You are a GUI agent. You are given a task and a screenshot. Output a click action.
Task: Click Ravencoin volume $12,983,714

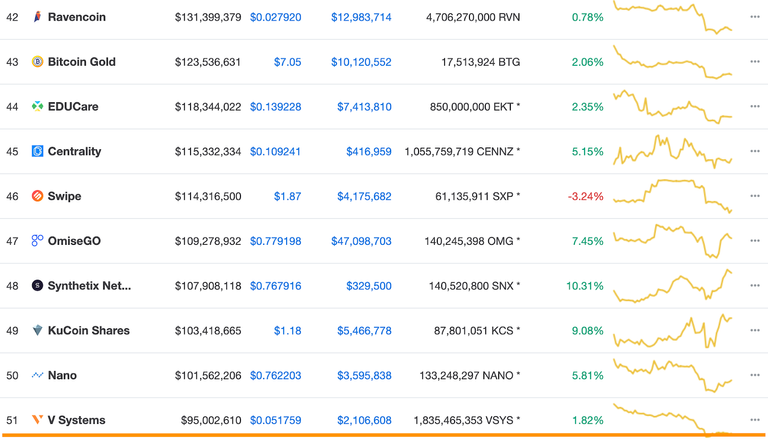(x=361, y=18)
